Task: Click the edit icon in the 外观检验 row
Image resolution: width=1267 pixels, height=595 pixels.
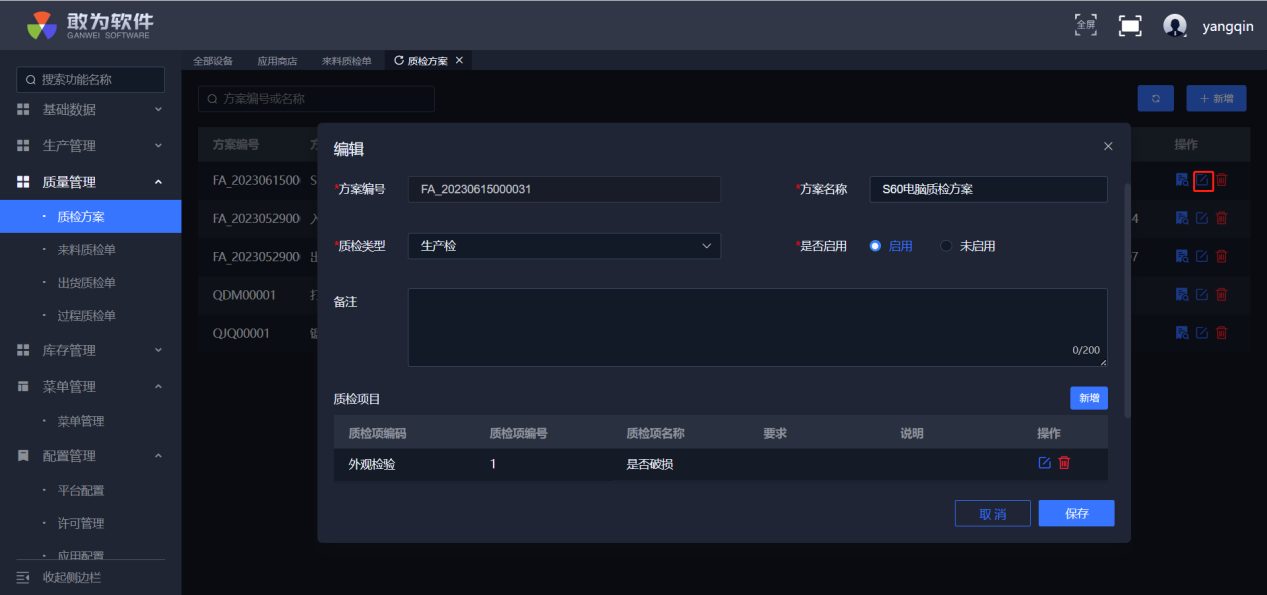Action: pos(1045,463)
